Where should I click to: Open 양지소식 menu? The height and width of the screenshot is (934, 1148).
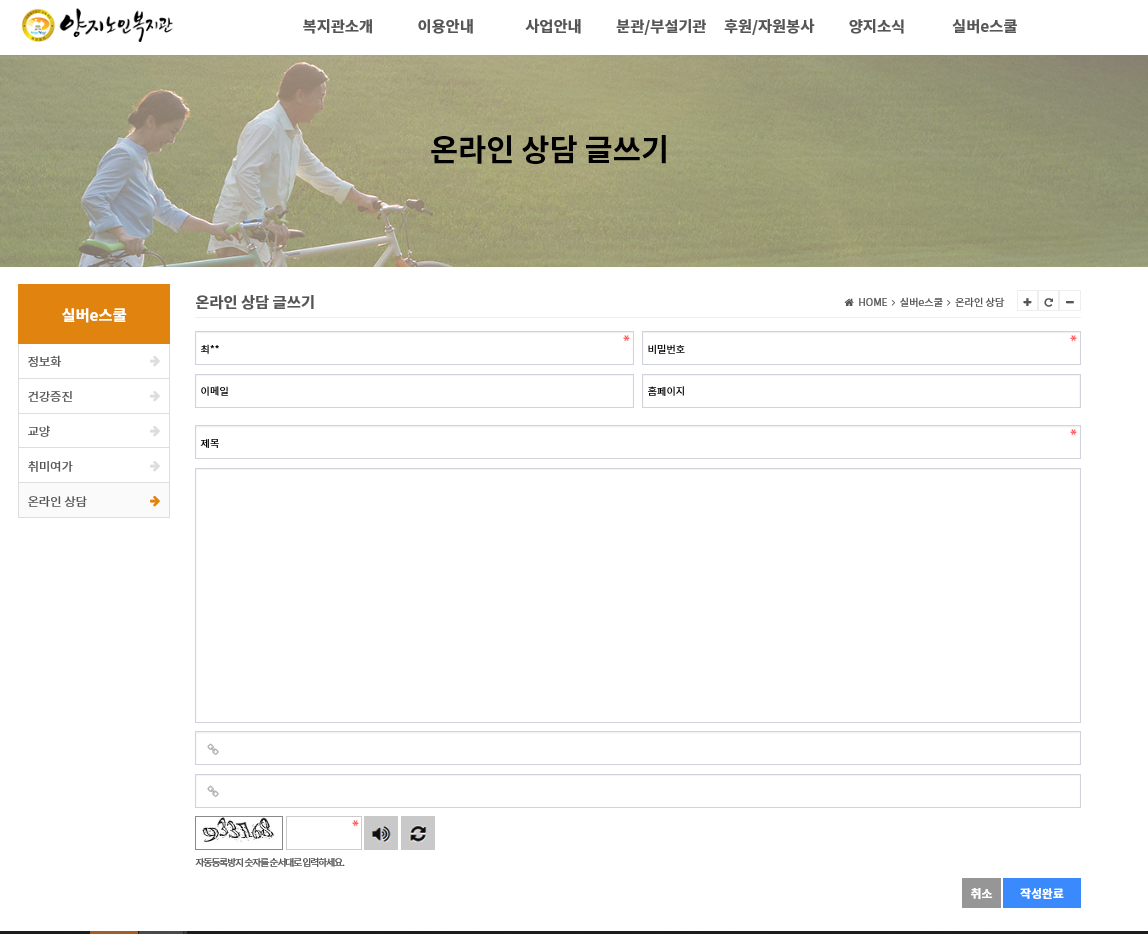(x=876, y=26)
